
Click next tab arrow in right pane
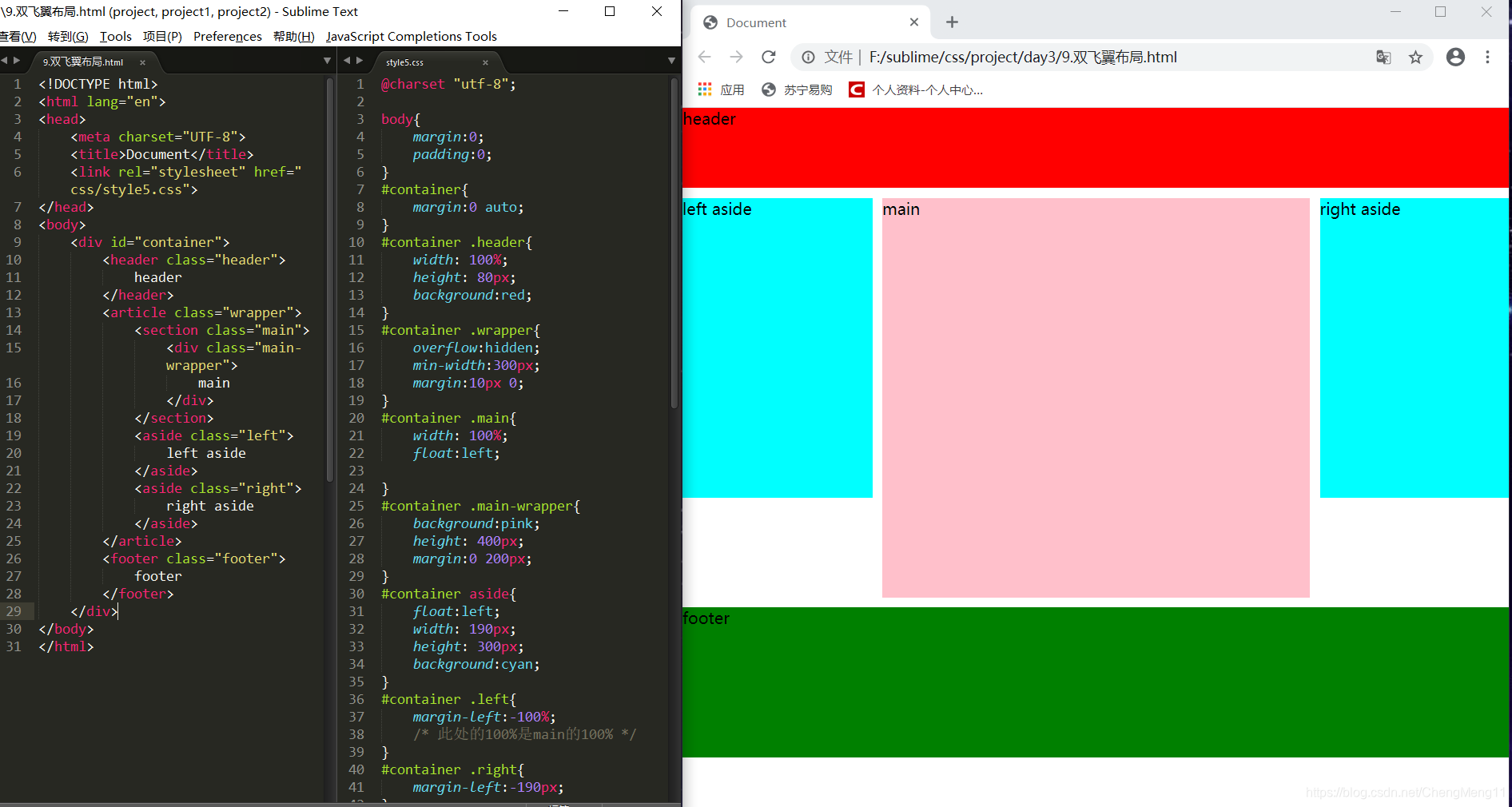360,60
